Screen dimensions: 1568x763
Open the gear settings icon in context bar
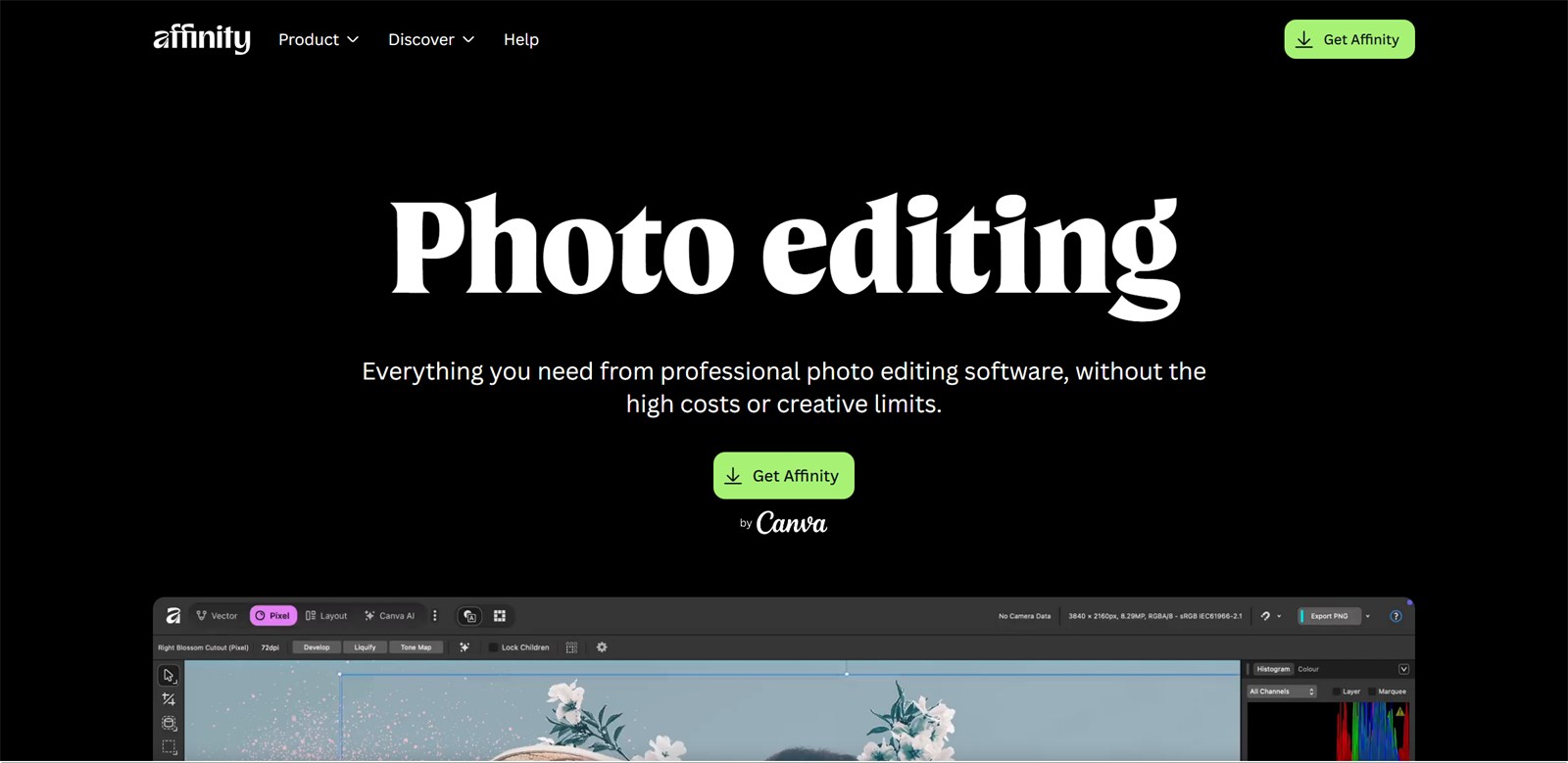pos(602,647)
